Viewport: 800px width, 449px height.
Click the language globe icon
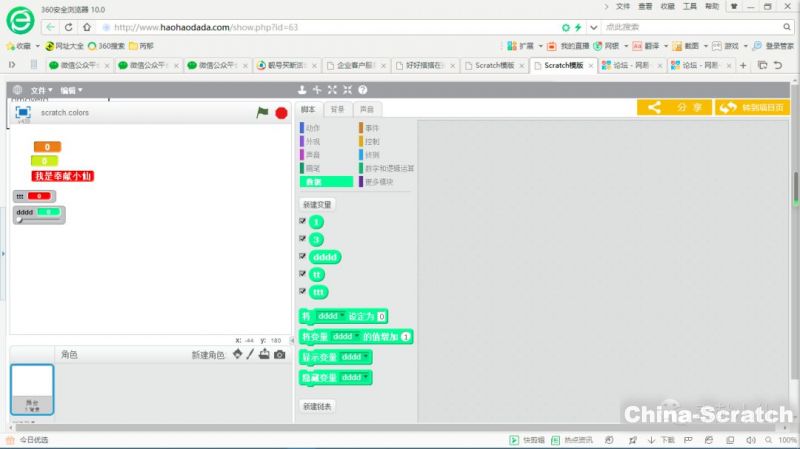[17, 90]
